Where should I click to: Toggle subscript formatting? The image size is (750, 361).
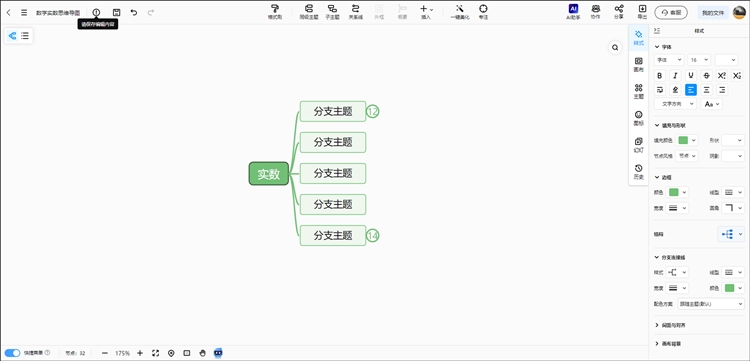(x=737, y=76)
